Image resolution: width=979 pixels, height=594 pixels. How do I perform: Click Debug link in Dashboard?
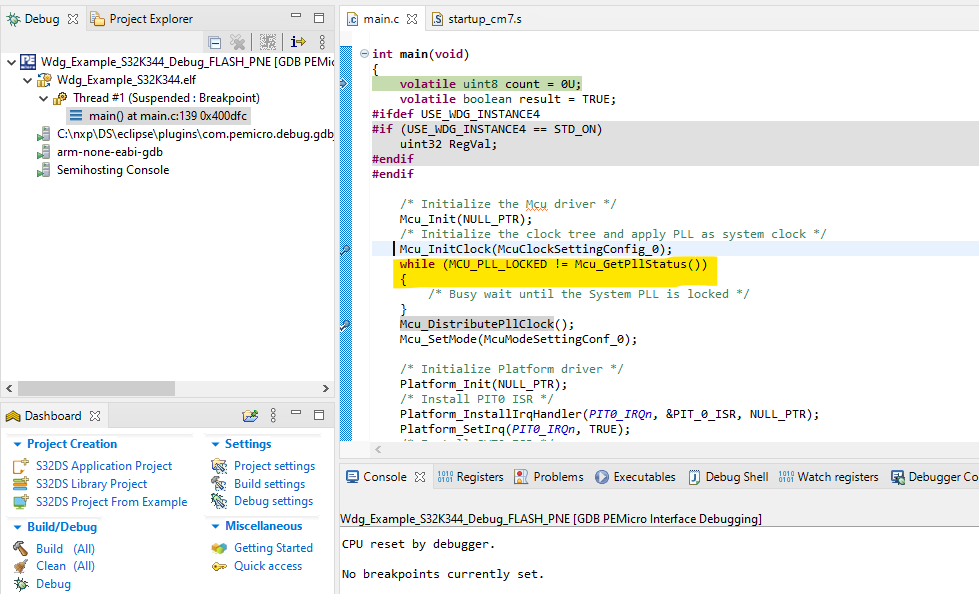[53, 584]
